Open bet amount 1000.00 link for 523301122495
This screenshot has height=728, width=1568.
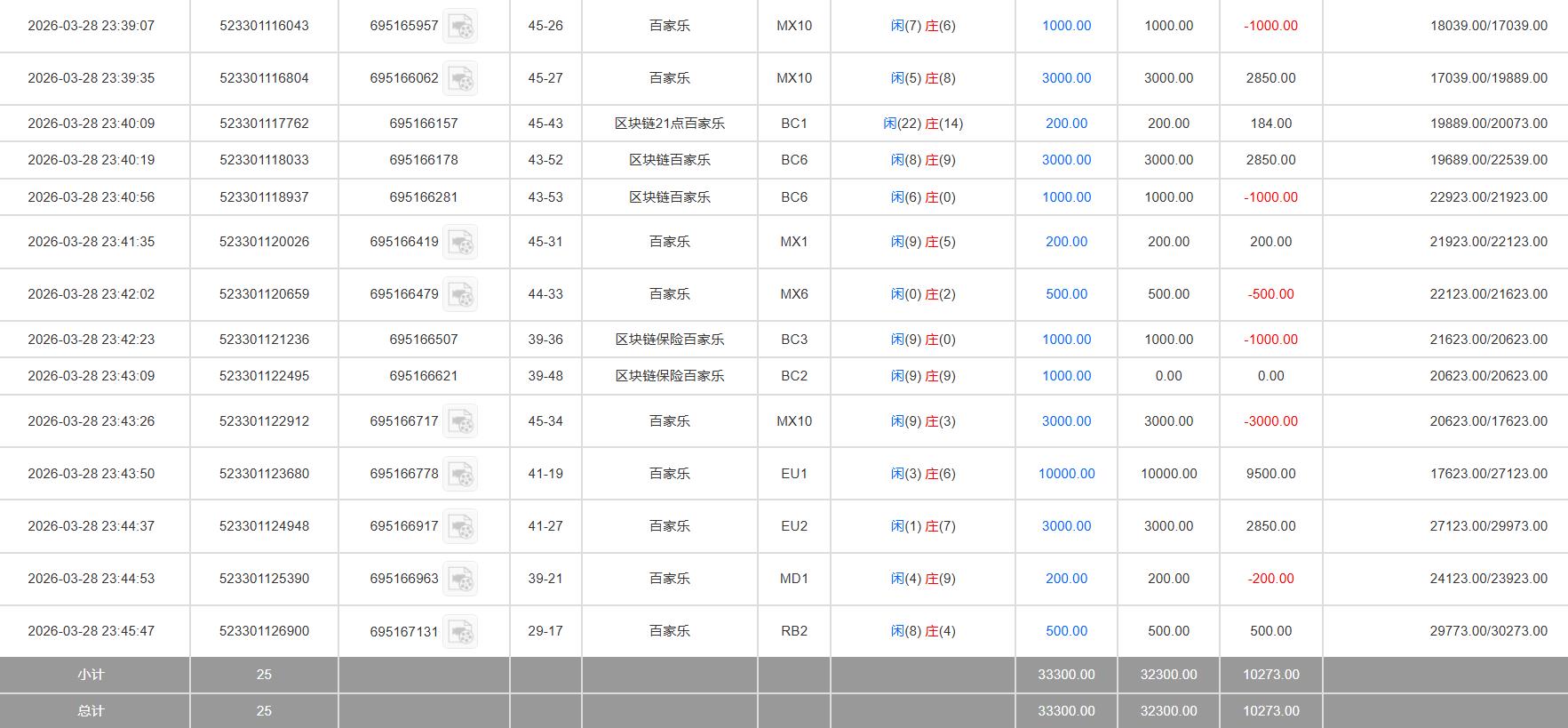tap(1066, 376)
